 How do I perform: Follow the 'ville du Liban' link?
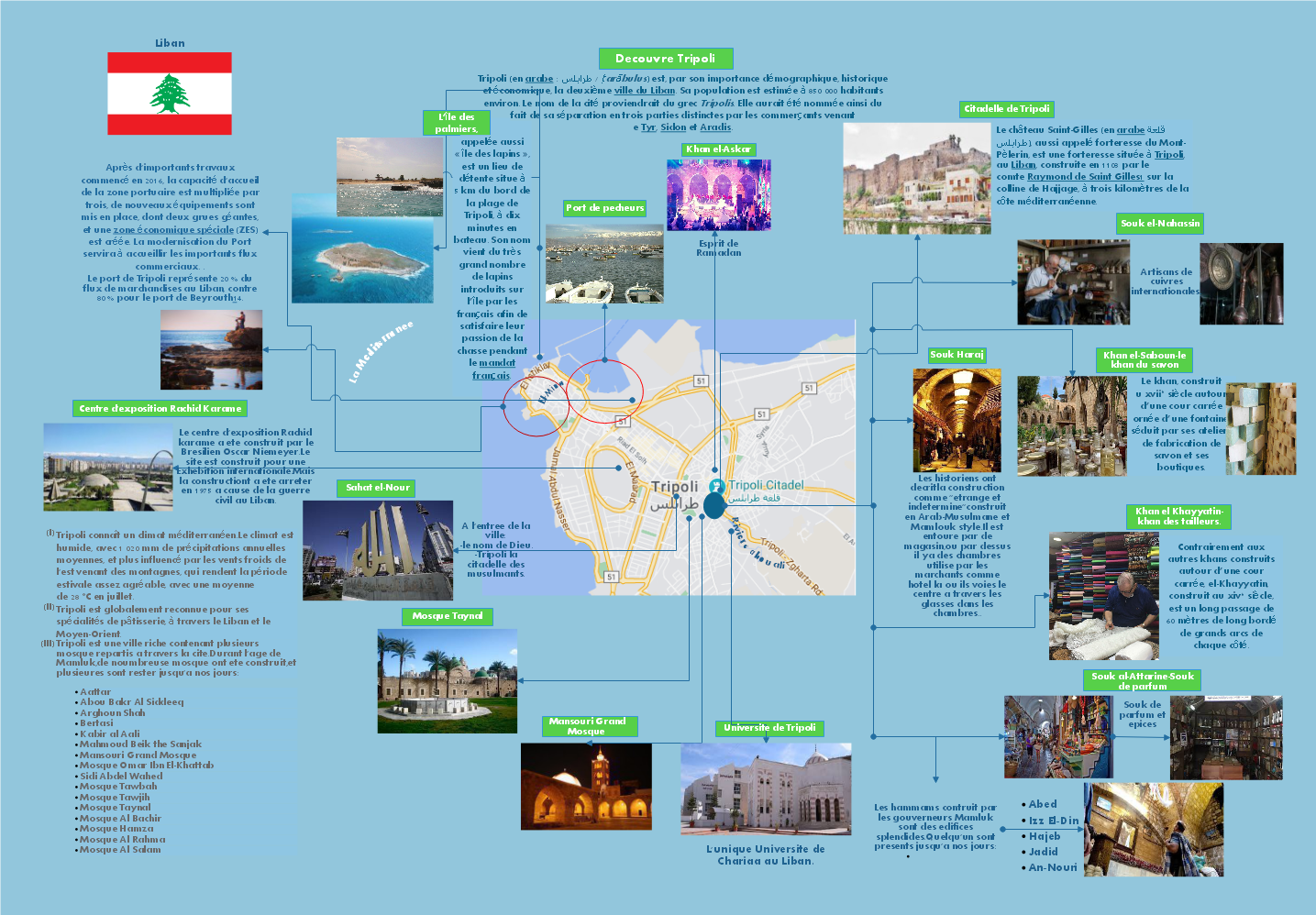point(644,91)
